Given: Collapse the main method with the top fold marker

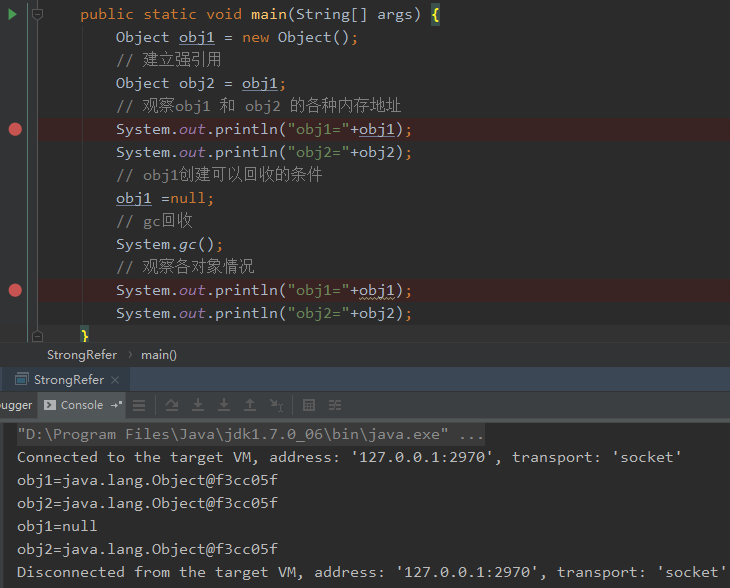Looking at the screenshot, I should click(37, 14).
